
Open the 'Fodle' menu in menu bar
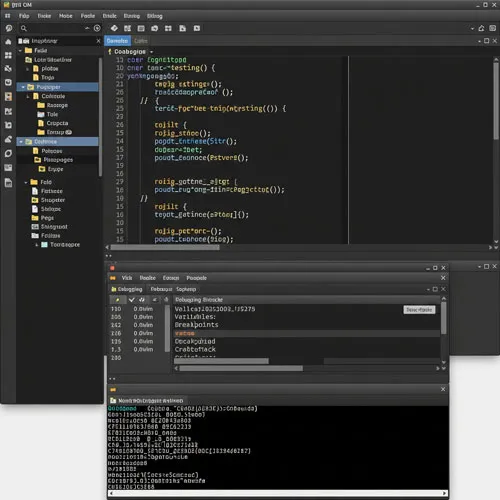88,16
